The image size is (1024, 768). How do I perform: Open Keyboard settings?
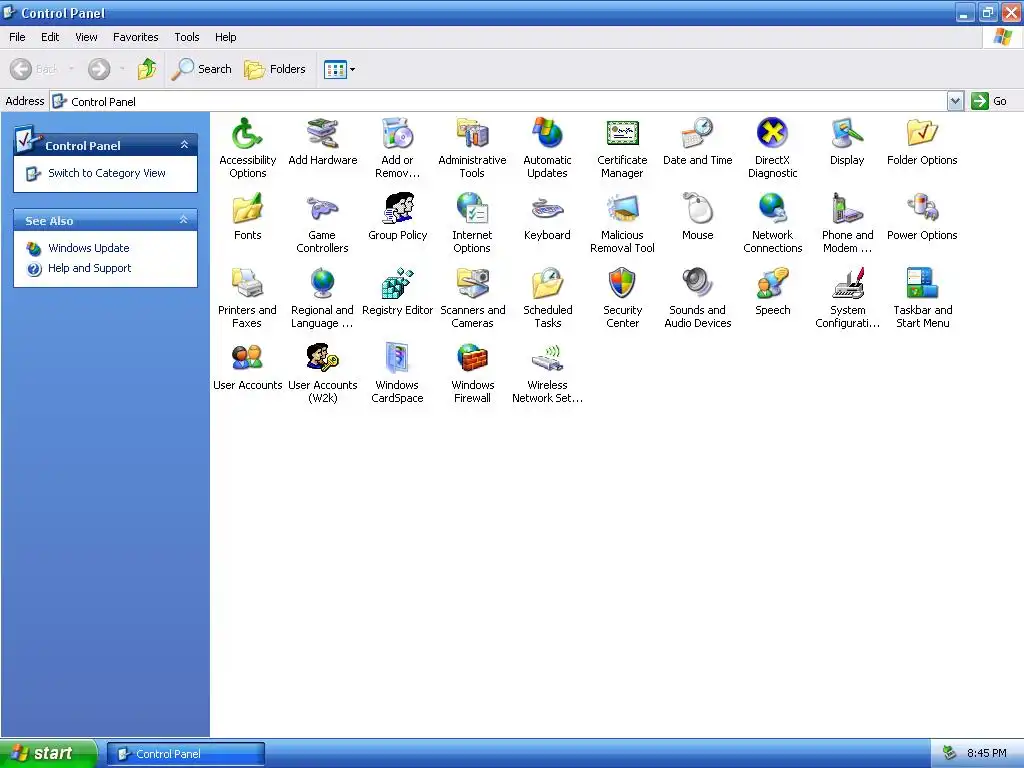point(547,217)
